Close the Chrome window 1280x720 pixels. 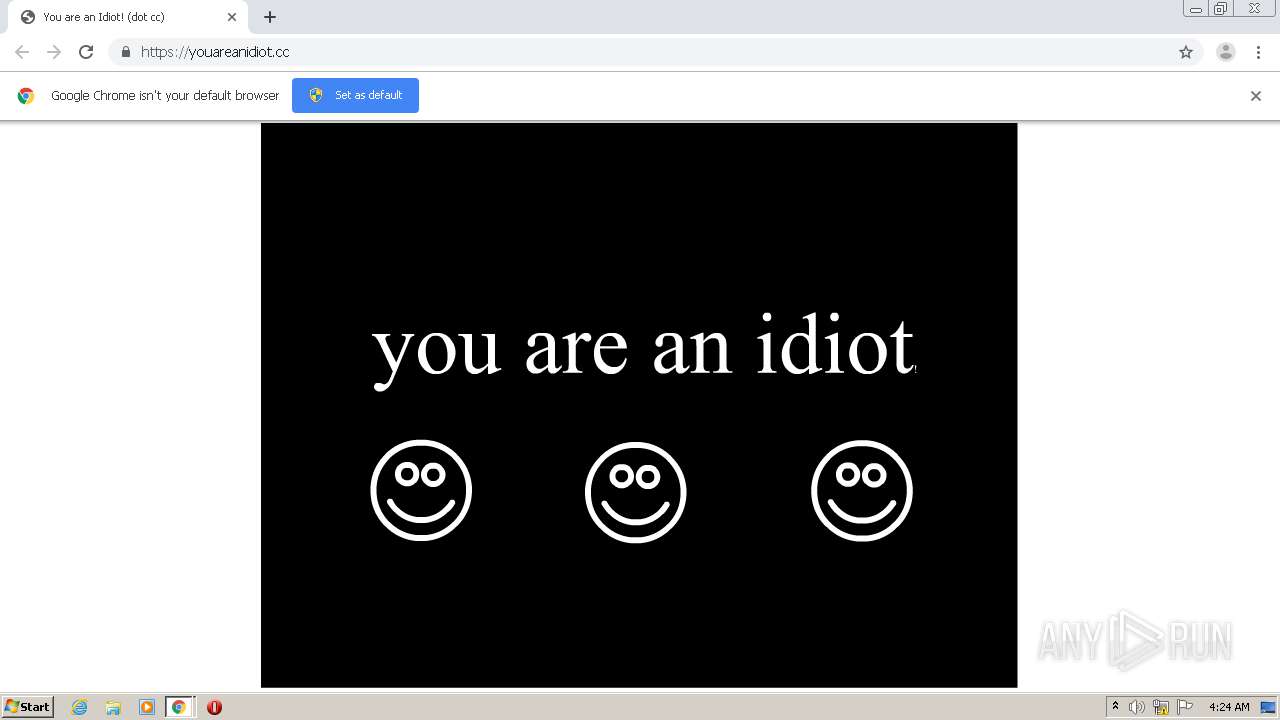[x=1254, y=9]
